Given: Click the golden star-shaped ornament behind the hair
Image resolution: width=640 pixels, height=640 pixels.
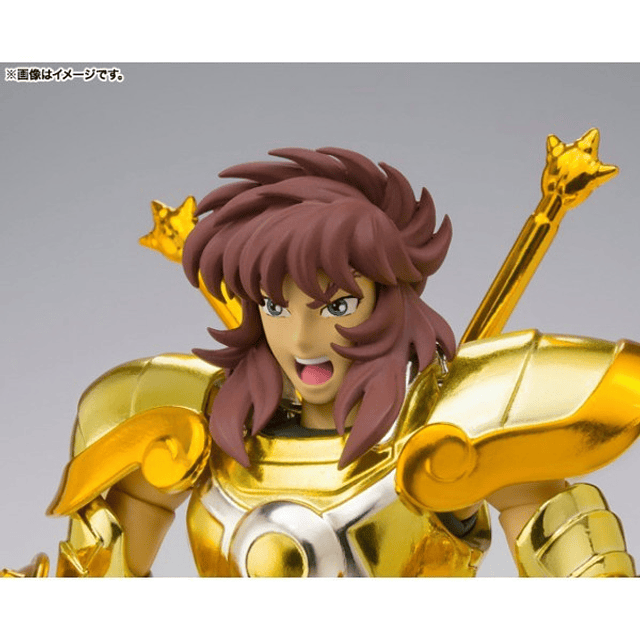Looking at the screenshot, I should pos(168,230).
